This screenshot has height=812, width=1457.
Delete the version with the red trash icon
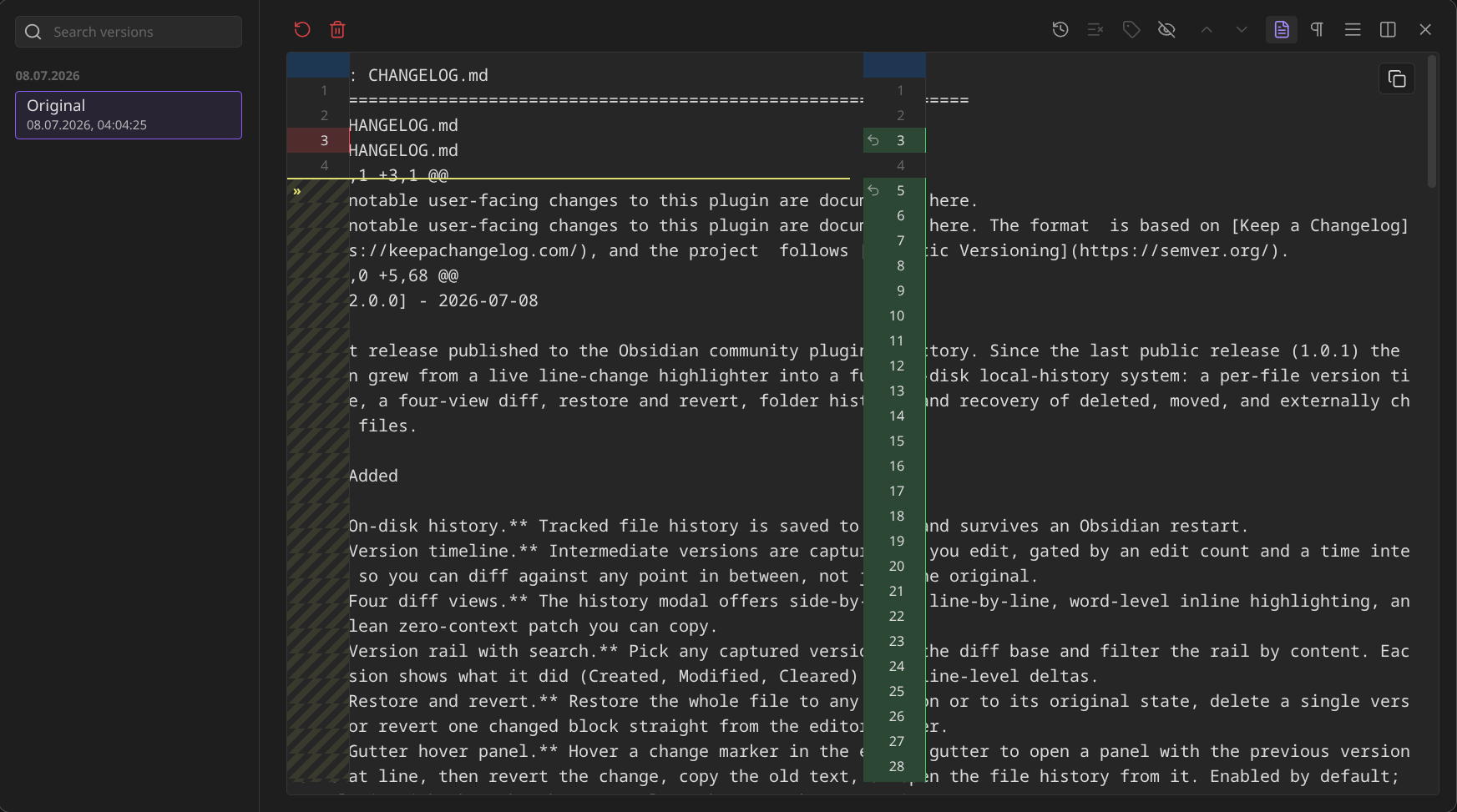[337, 30]
